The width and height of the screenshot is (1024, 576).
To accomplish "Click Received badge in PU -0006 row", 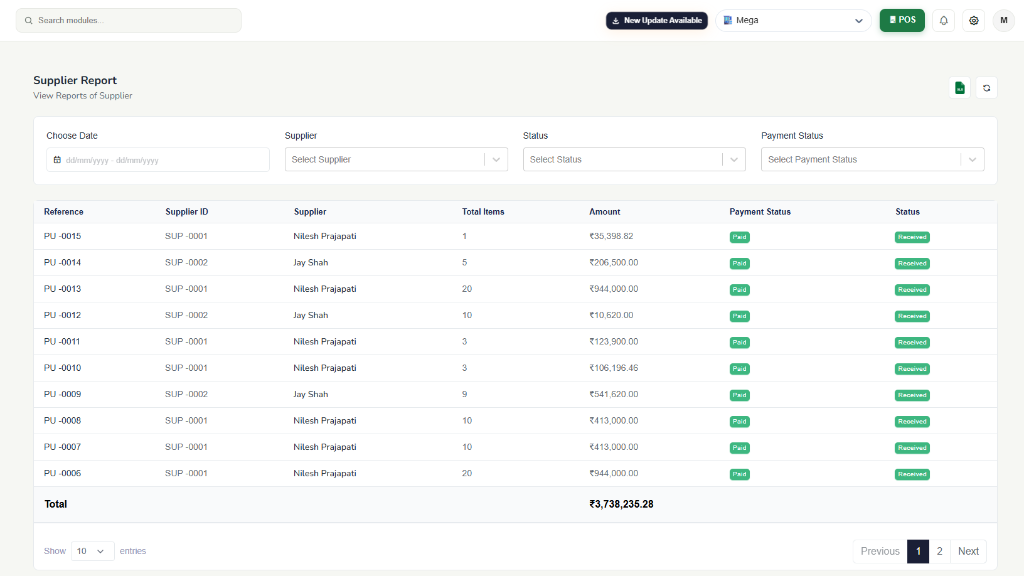I will [912, 474].
